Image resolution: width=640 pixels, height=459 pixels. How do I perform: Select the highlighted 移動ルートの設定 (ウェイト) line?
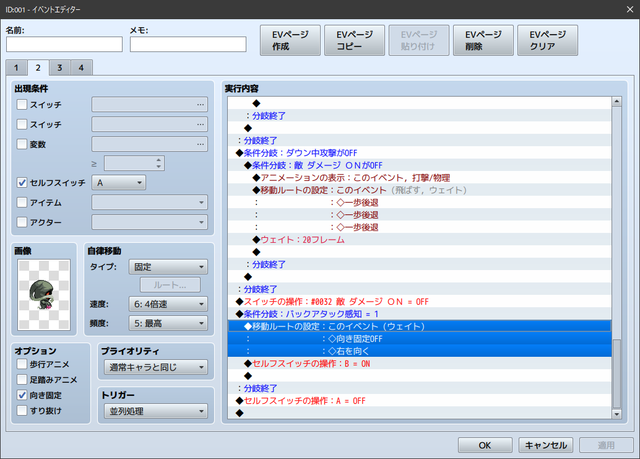pyautogui.click(x=419, y=326)
